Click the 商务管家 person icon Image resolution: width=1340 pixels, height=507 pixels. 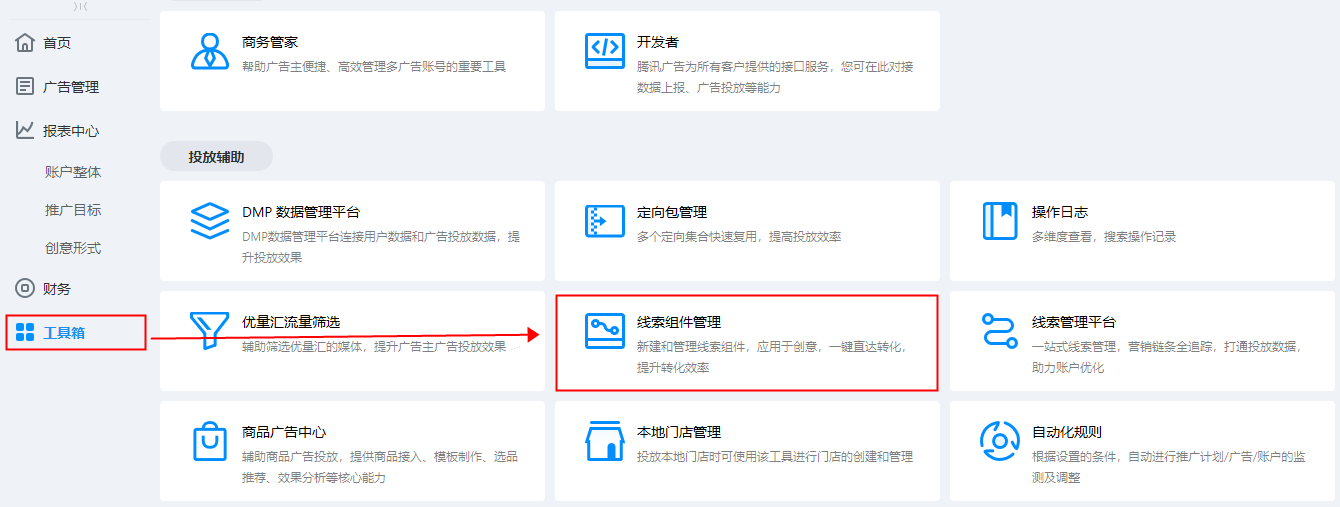[210, 51]
